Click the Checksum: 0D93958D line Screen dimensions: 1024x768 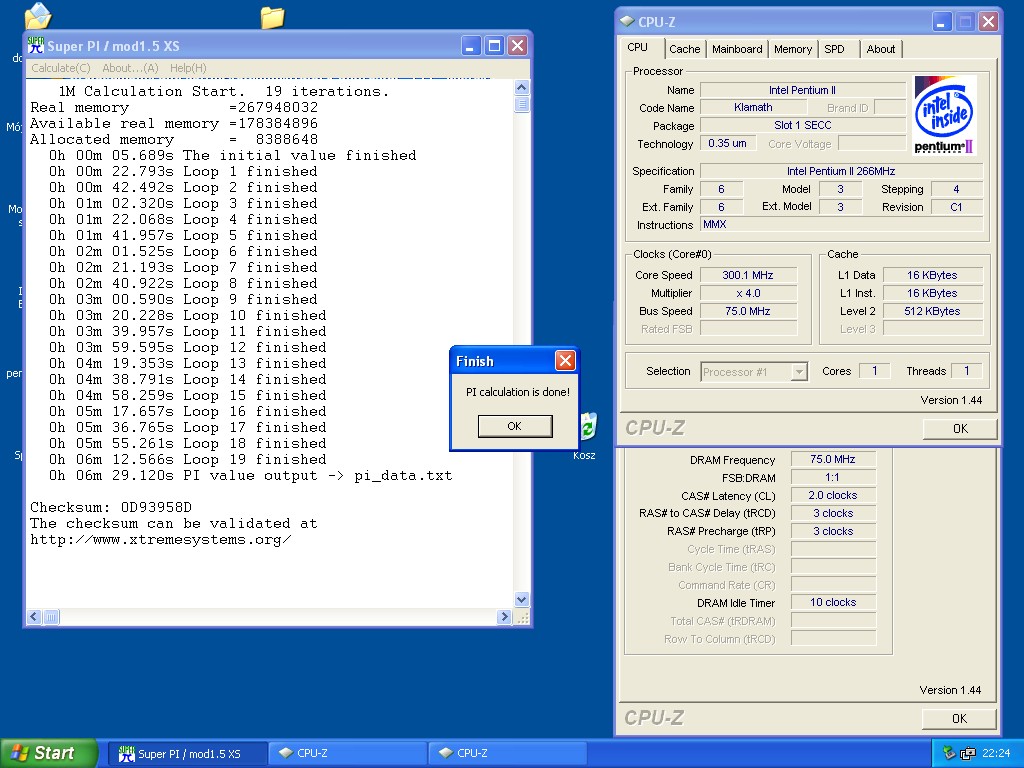tap(111, 507)
